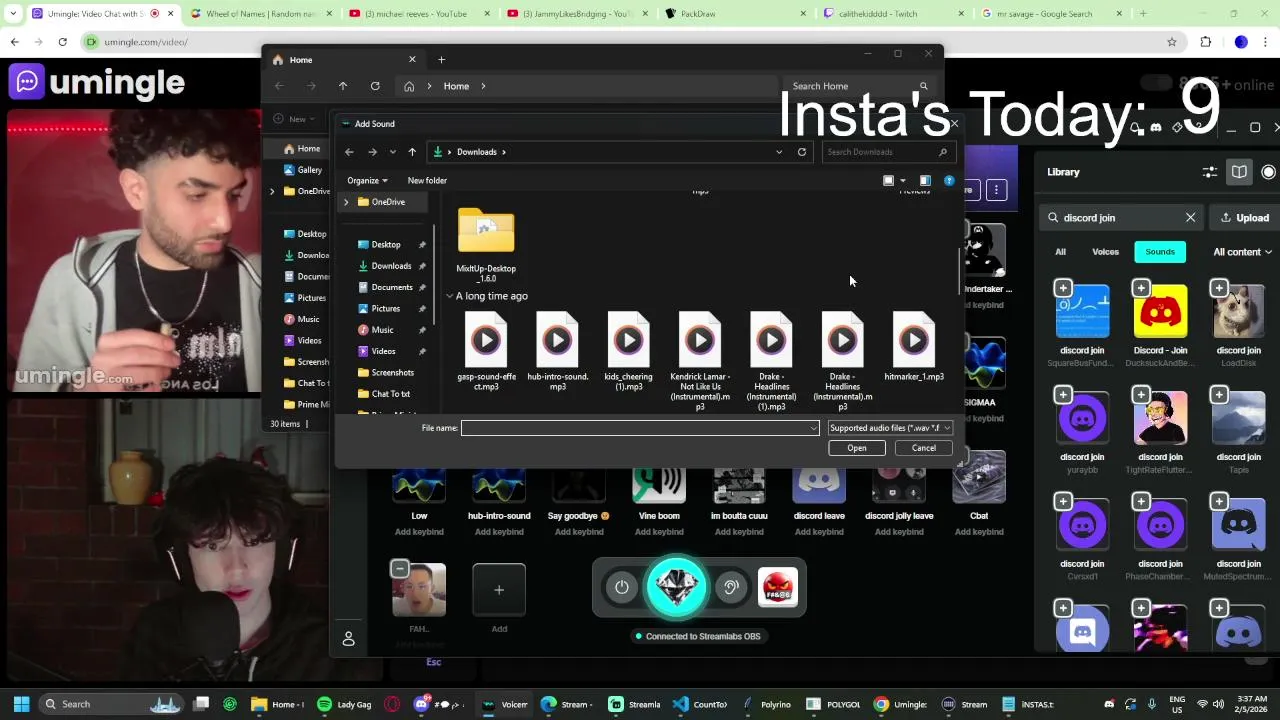1280x720 pixels.
Task: Create a New folder in Add Sound dialog
Action: 427,181
